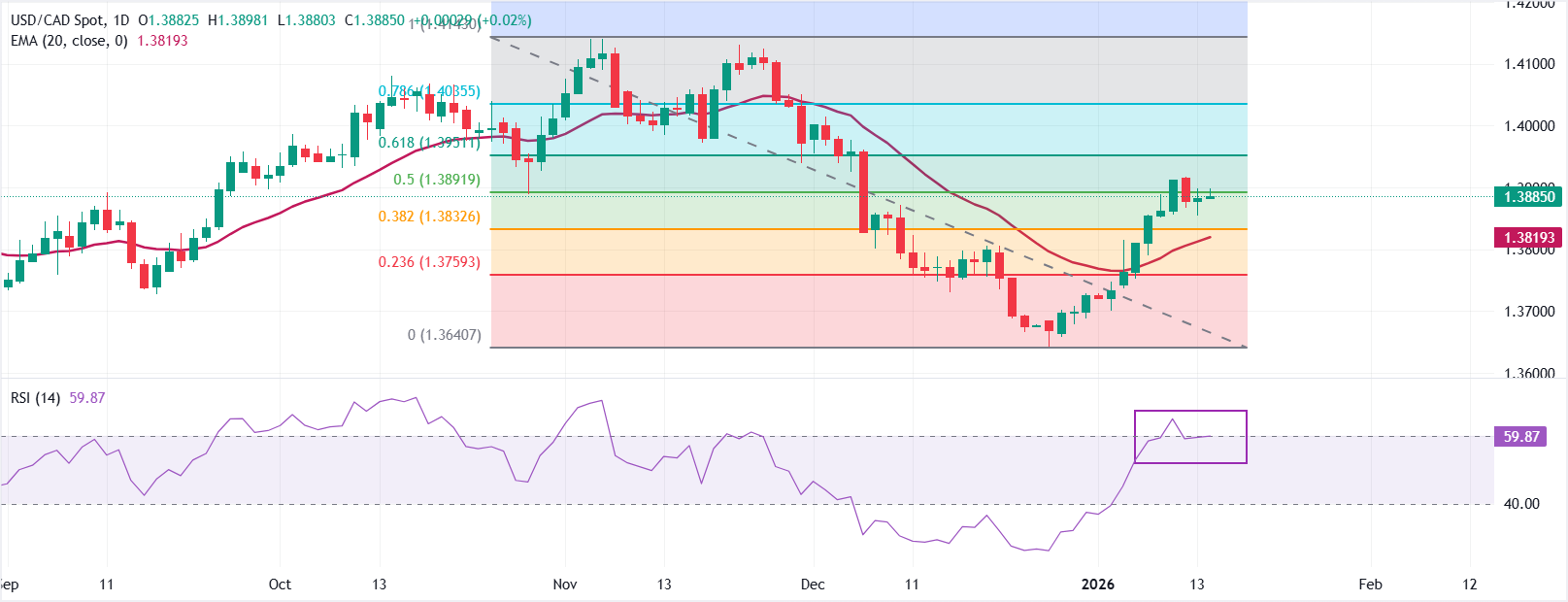Click the Feb label on the time axis
This screenshot has height=602, width=1568.
click(x=1370, y=585)
